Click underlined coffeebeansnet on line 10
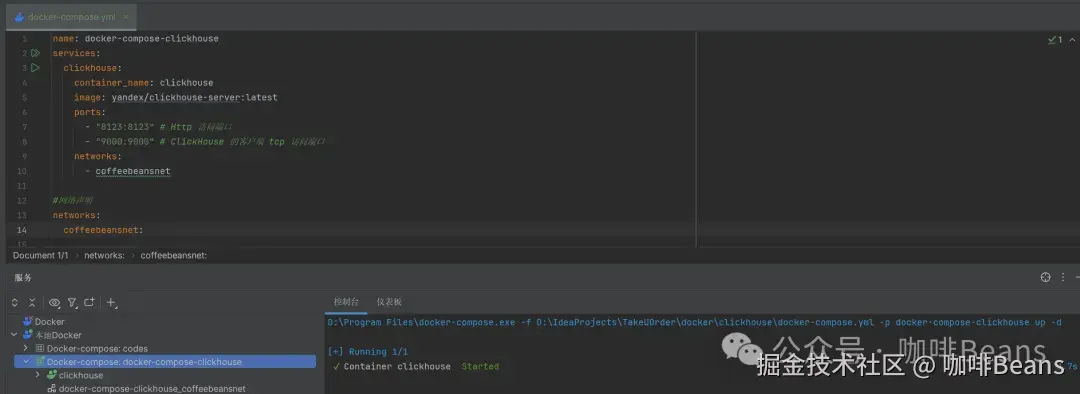The image size is (1080, 394). [x=133, y=171]
